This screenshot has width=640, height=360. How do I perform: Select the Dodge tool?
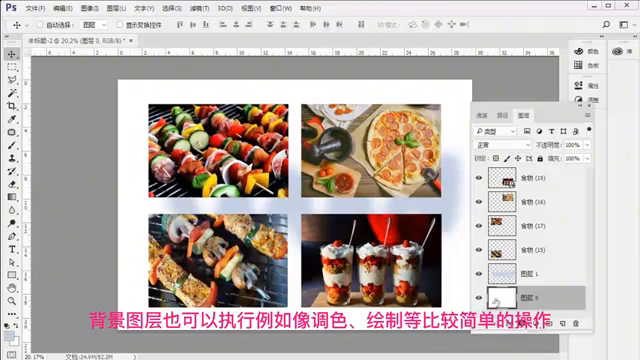pos(11,223)
